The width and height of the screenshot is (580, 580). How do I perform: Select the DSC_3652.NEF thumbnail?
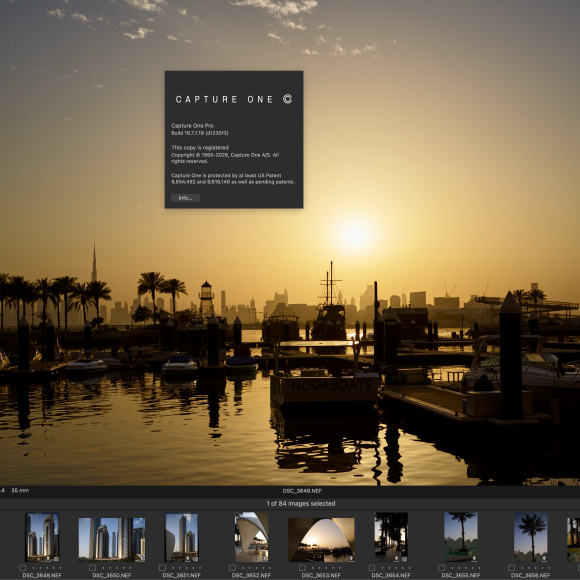coord(252,537)
